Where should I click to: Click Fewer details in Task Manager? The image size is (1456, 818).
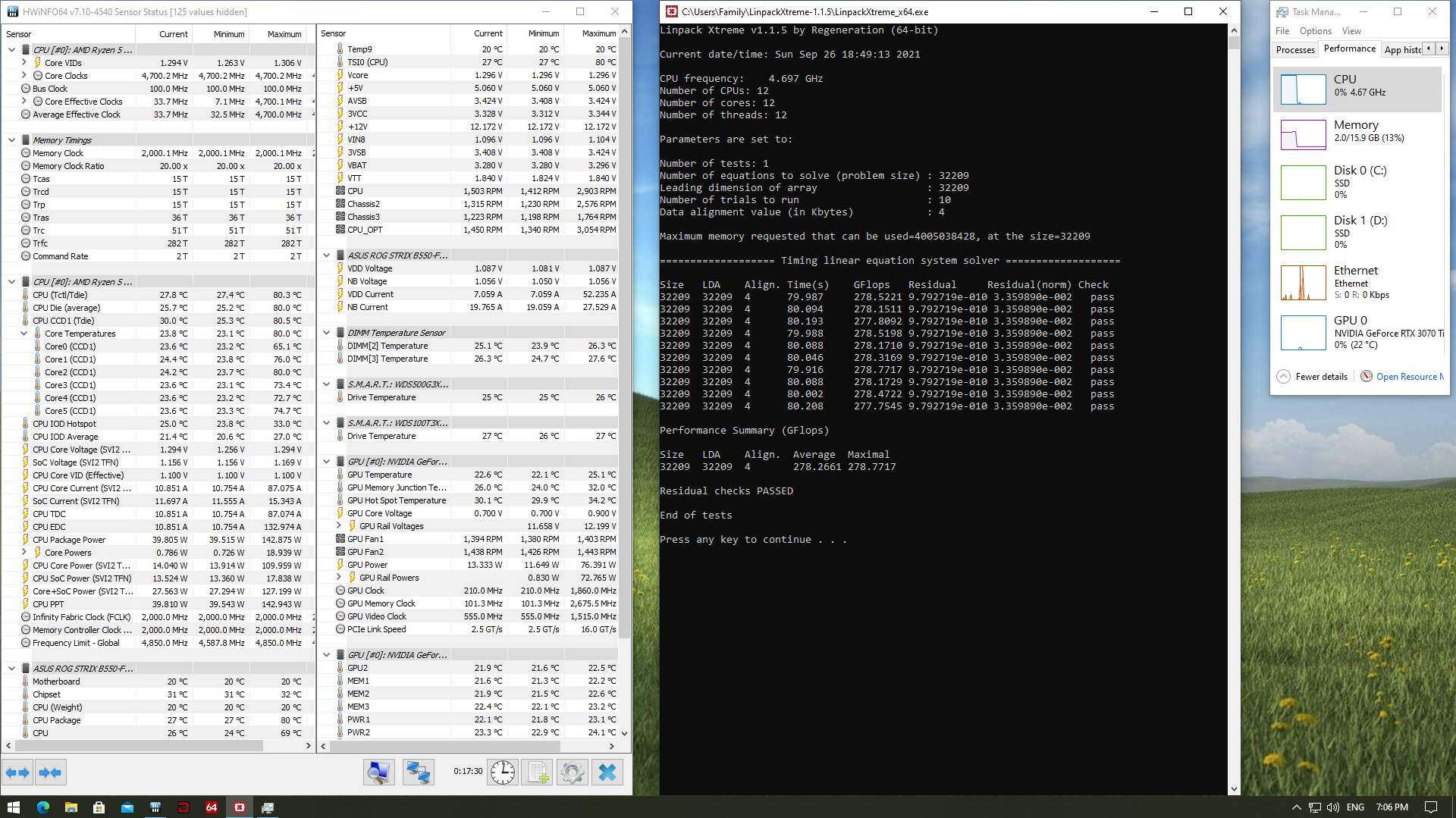[x=1322, y=377]
